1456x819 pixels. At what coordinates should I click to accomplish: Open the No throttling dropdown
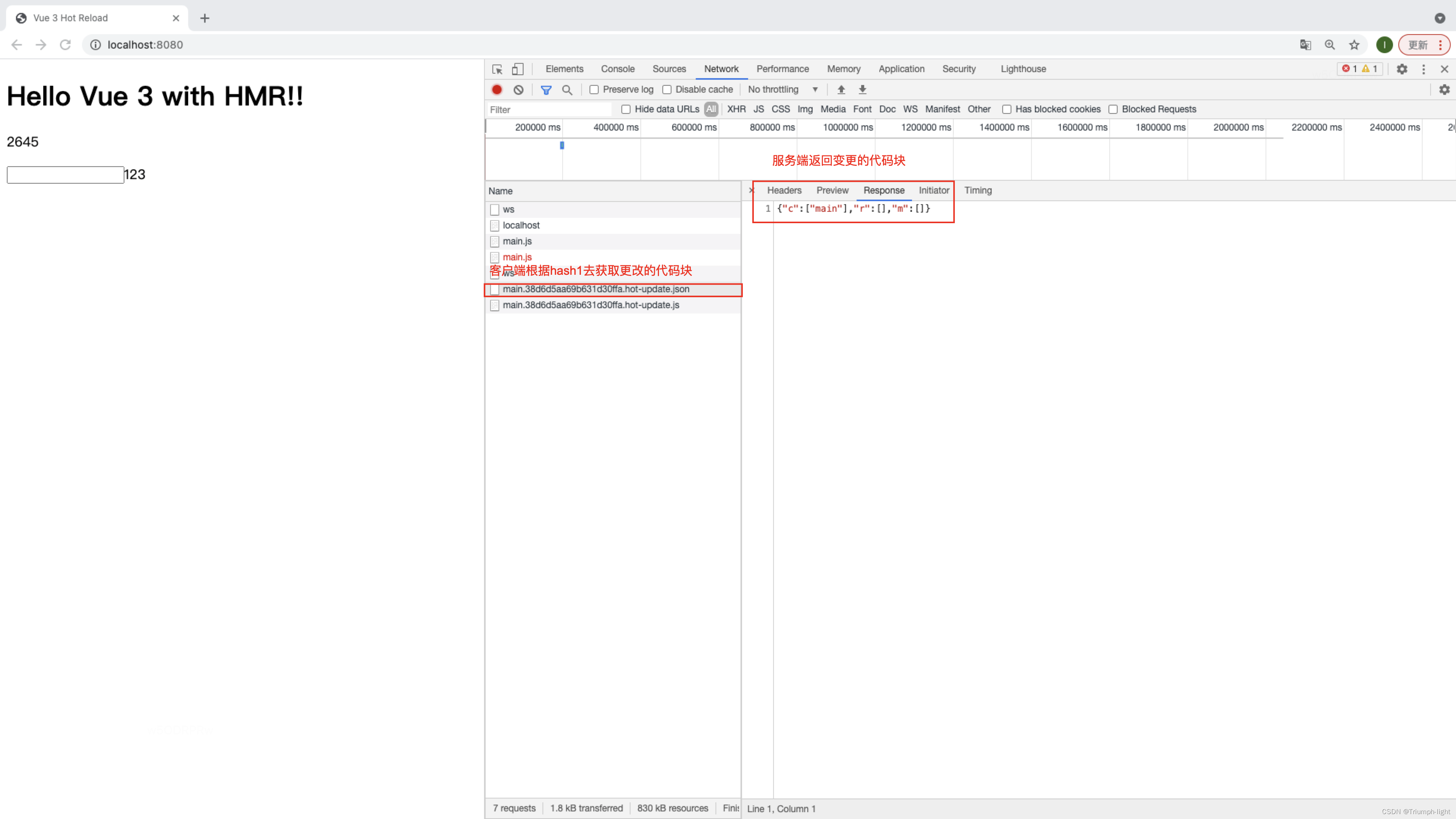tap(783, 89)
